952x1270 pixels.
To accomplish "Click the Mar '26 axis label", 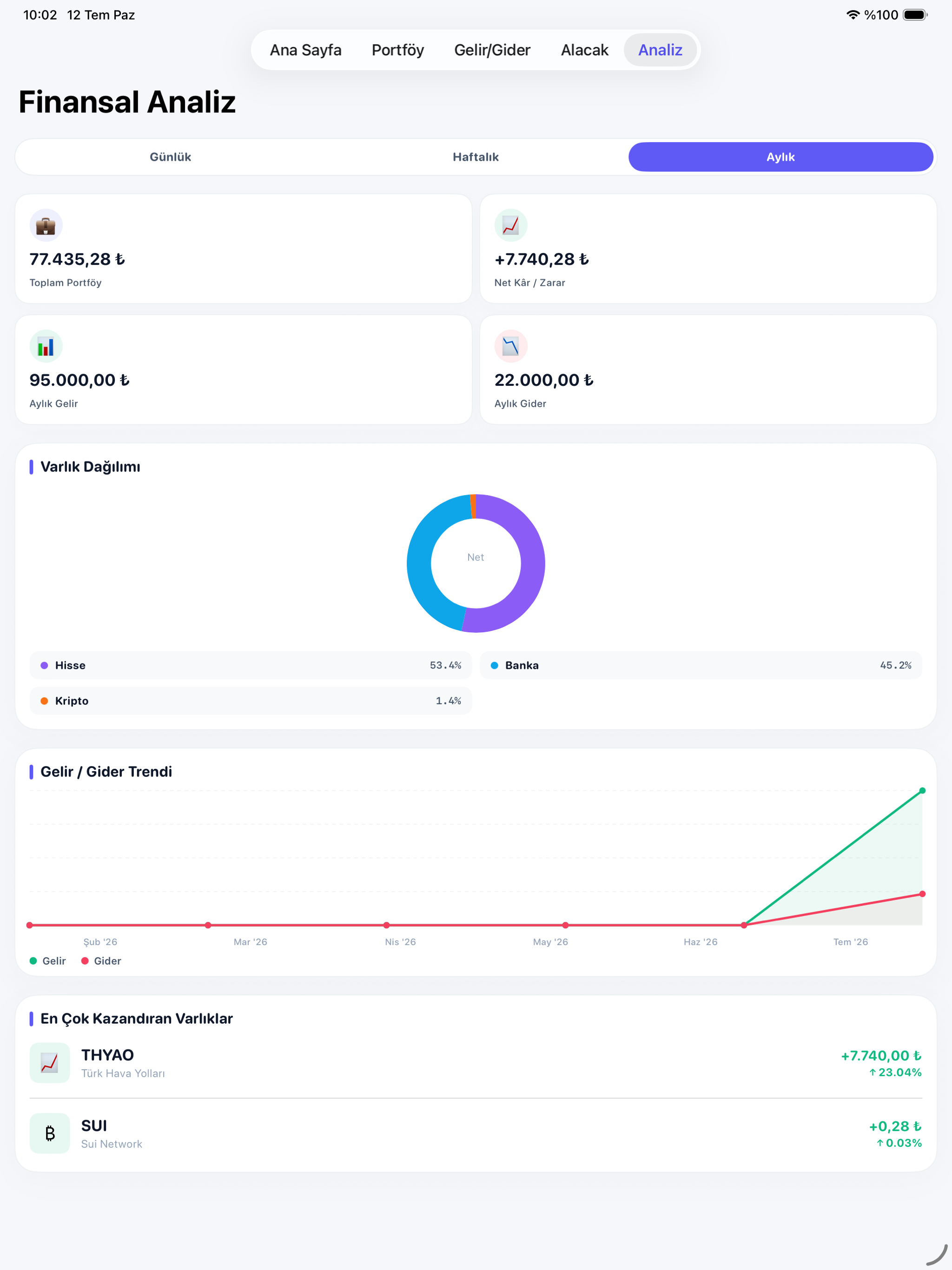I will pos(251,942).
